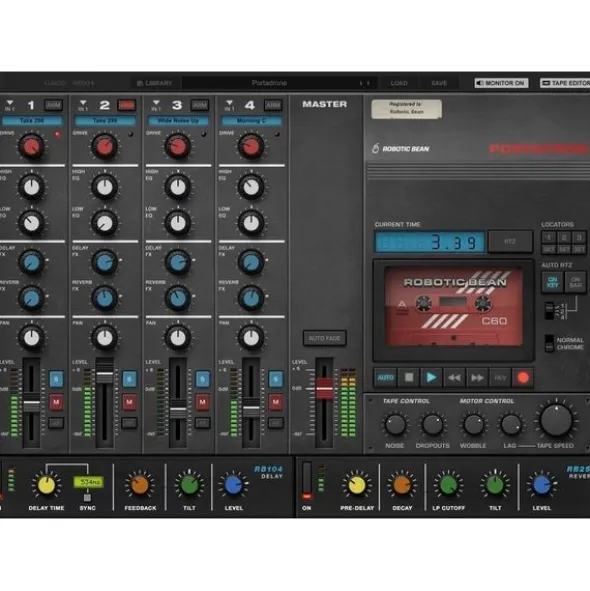Viewport: 590px width, 591px height.
Task: Open track 4 input dropdown
Action: tap(229, 105)
